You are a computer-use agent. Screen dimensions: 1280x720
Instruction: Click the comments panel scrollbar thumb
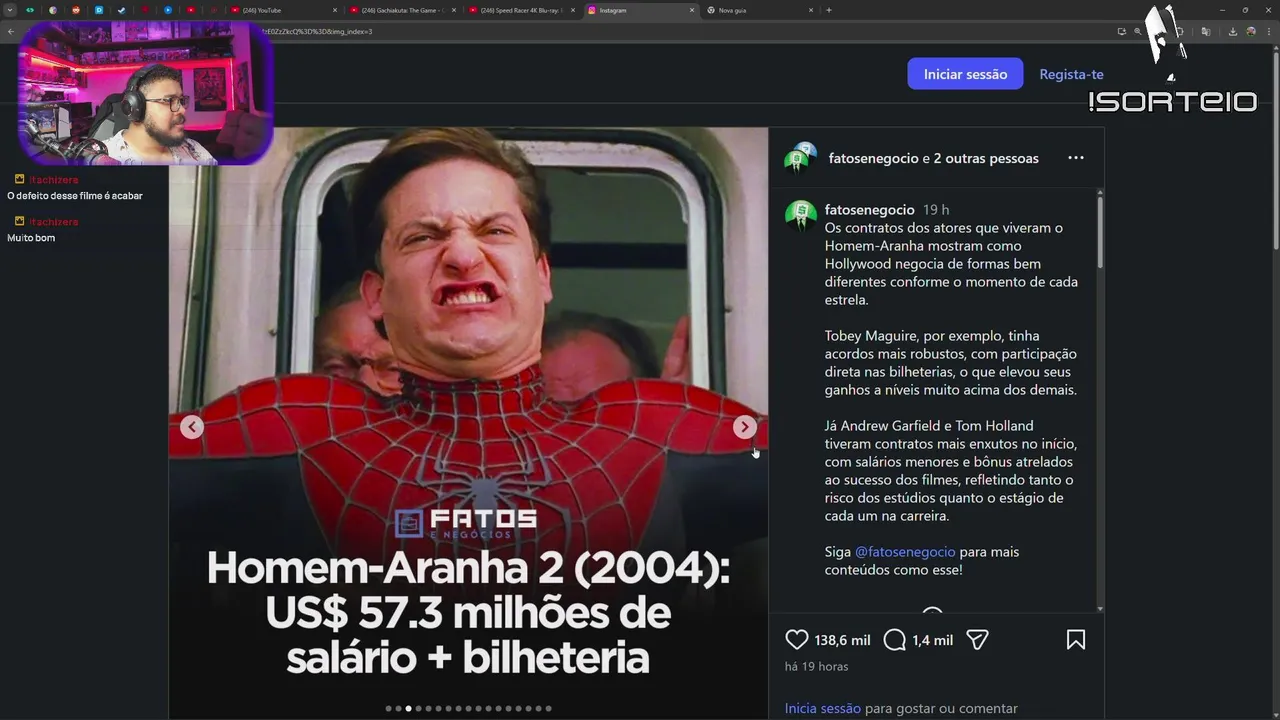(1100, 230)
